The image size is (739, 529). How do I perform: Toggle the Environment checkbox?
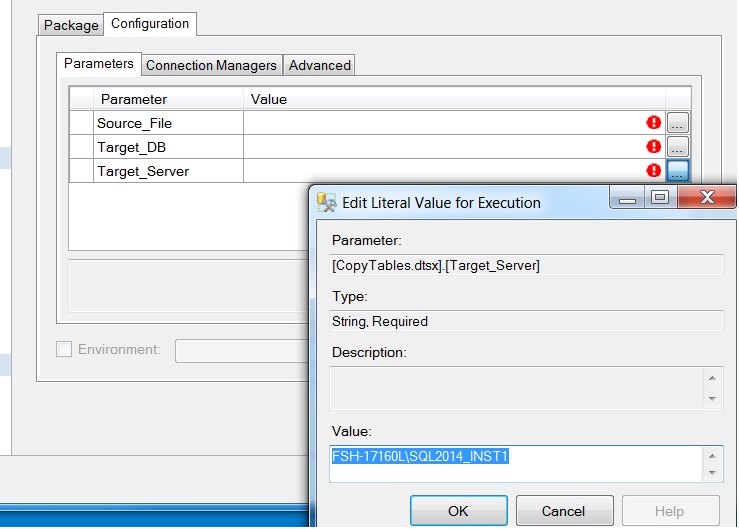64,350
